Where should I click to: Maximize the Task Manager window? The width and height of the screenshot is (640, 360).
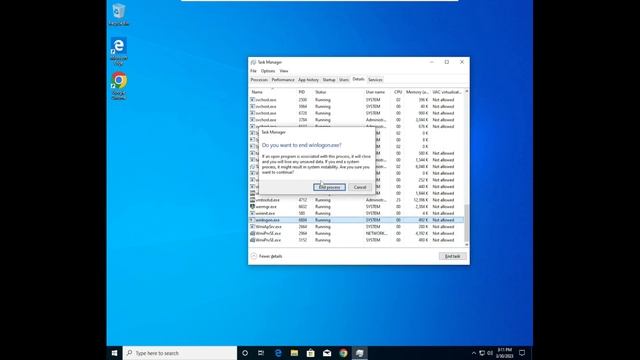[x=447, y=62]
